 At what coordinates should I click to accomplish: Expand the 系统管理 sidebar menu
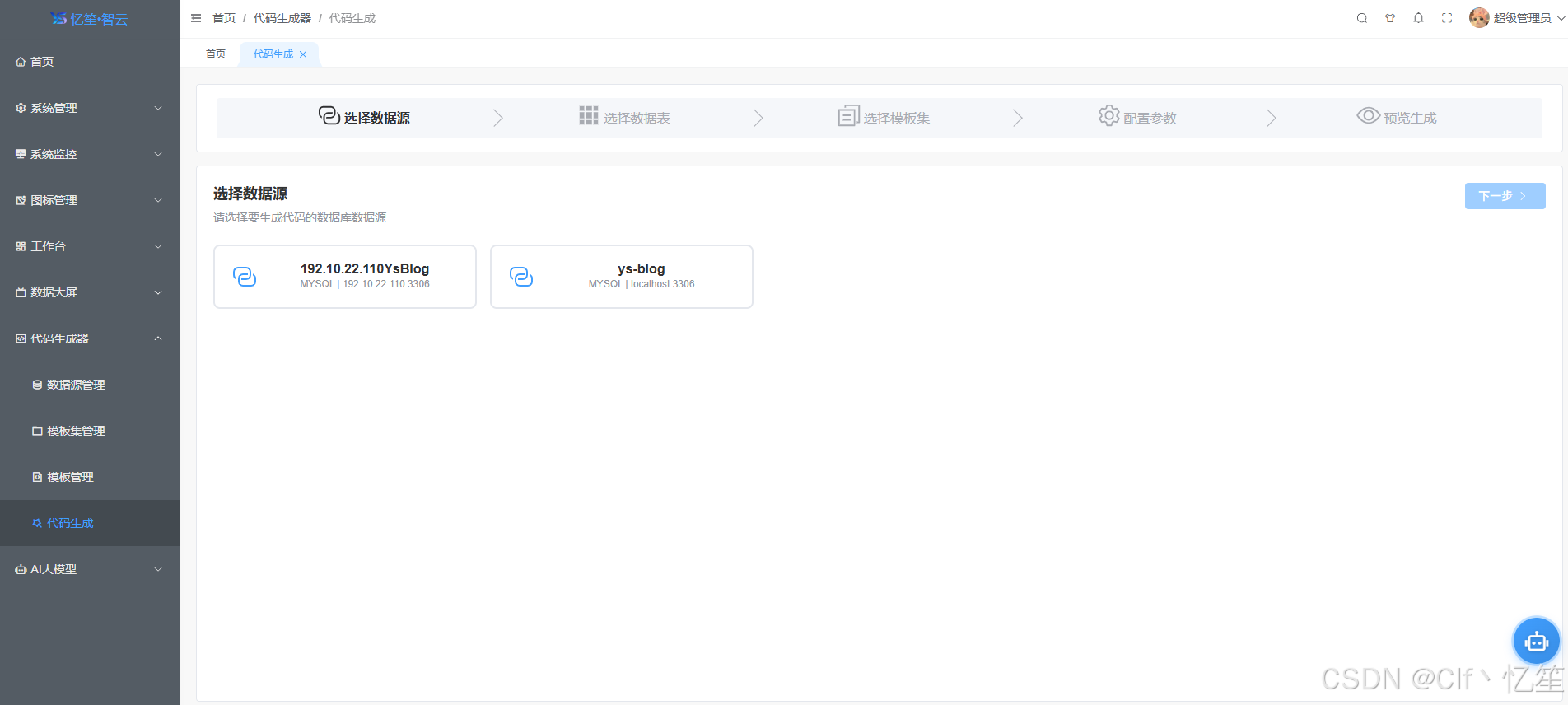(x=90, y=108)
